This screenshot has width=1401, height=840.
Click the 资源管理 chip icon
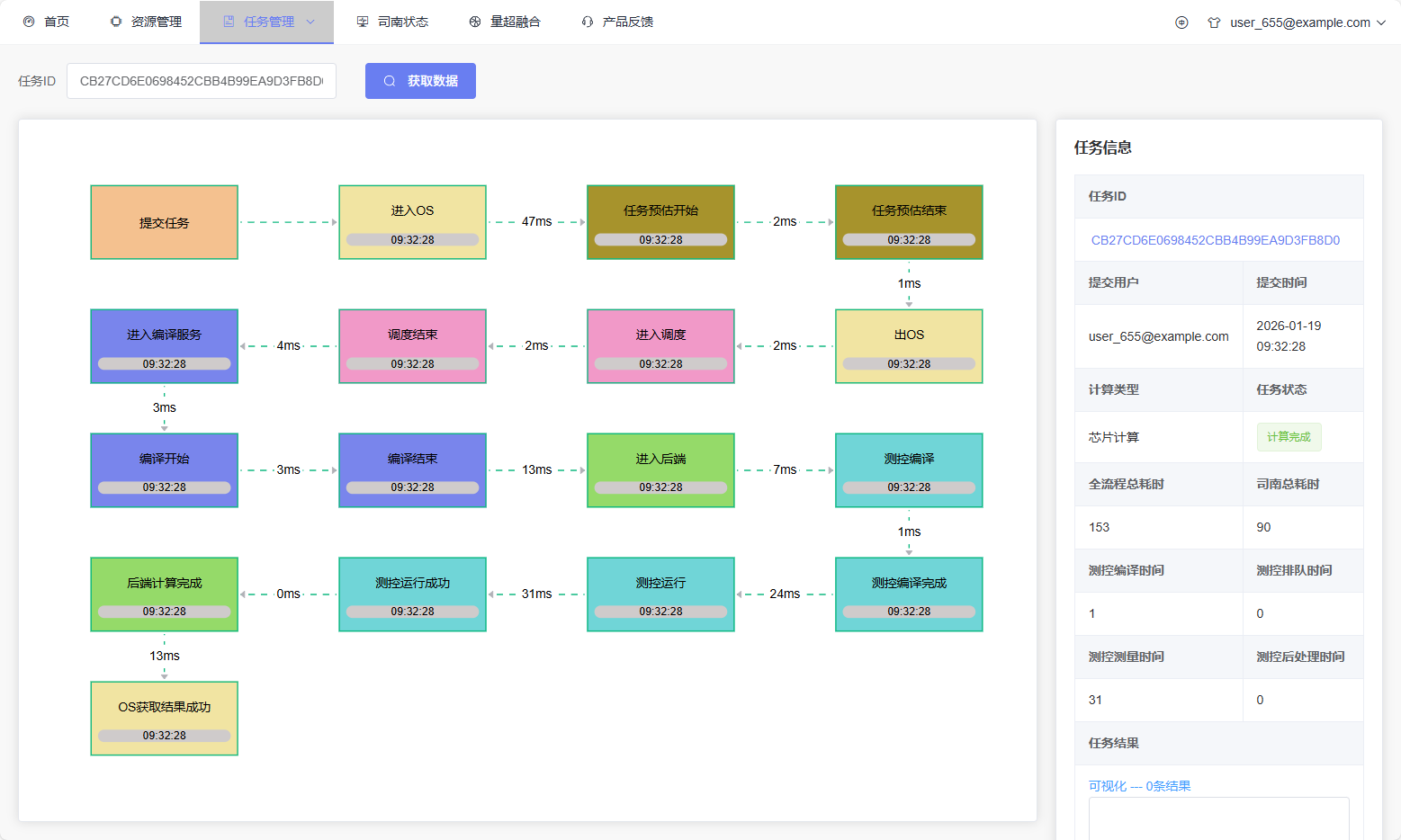pos(116,22)
